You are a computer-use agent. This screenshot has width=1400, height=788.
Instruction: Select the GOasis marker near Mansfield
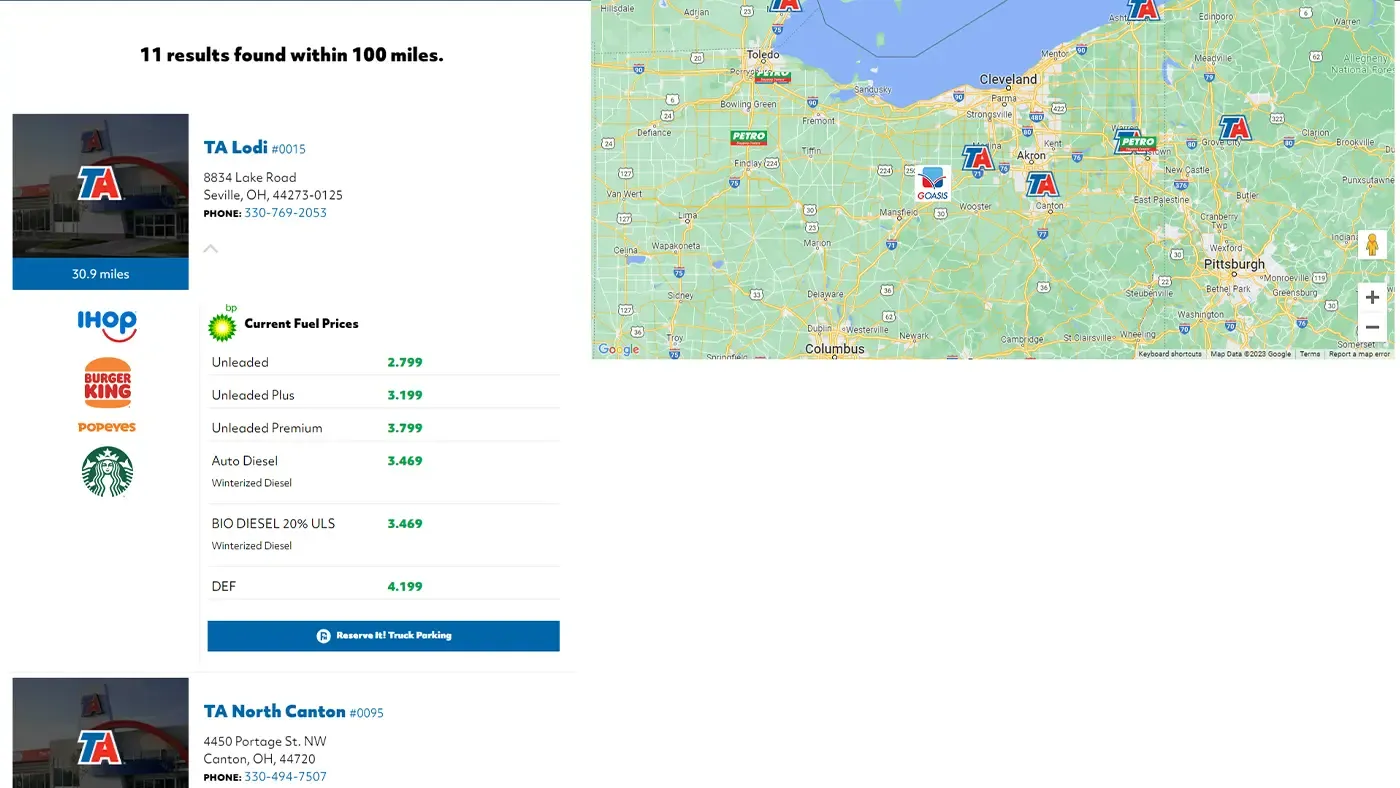pyautogui.click(x=932, y=183)
